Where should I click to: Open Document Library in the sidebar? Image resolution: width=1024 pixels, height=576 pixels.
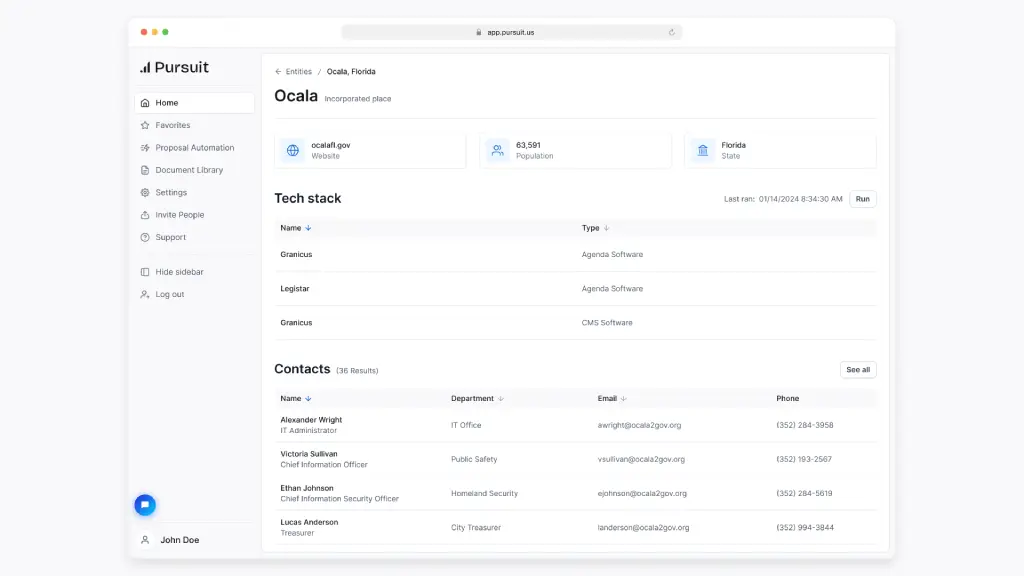195,170
